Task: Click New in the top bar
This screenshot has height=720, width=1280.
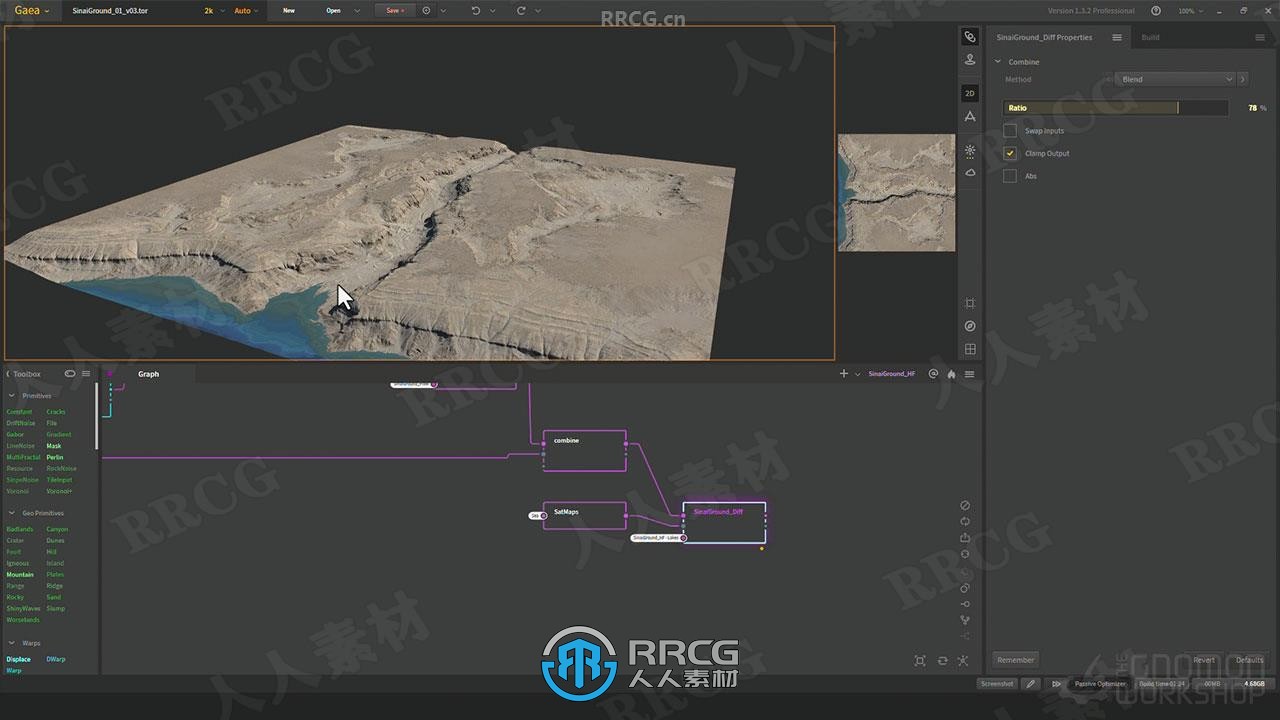Action: point(289,10)
